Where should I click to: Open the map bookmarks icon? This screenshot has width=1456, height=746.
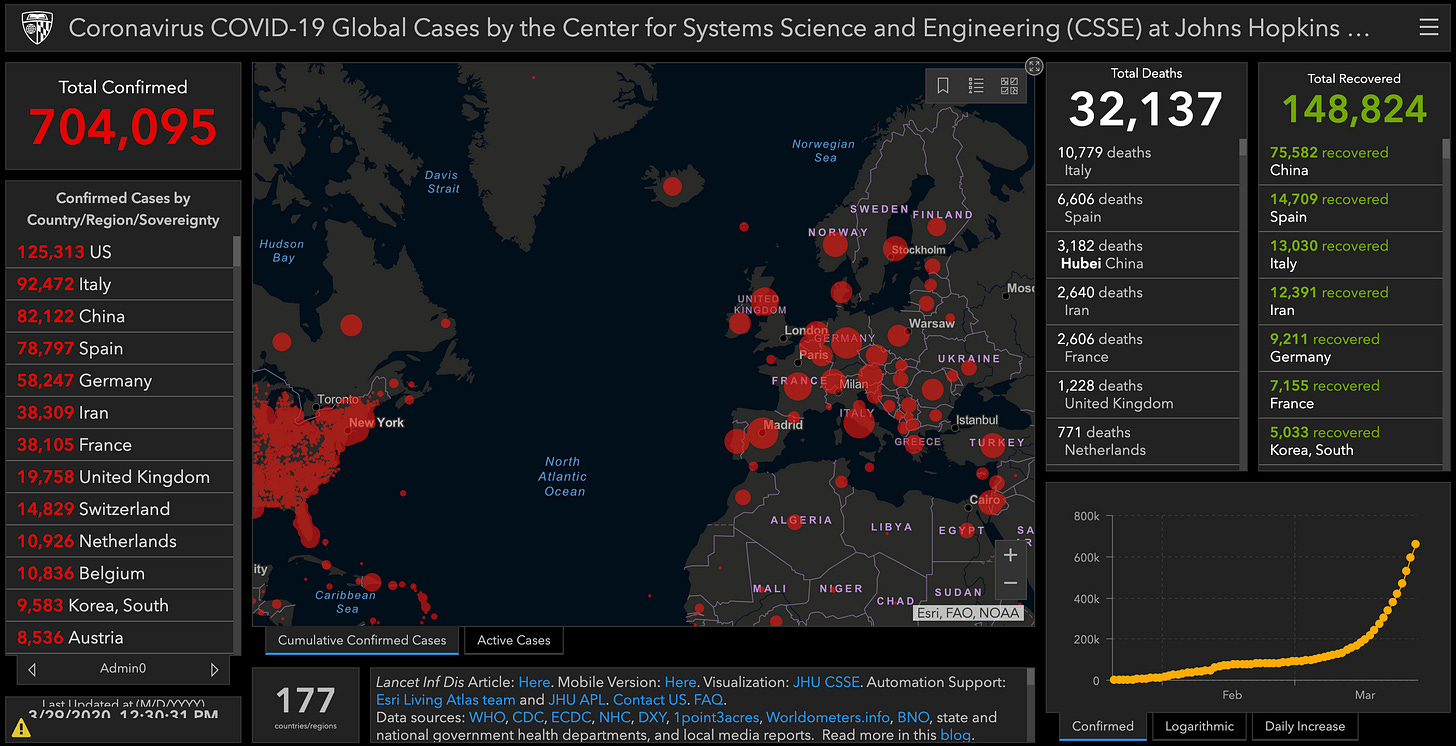point(943,86)
